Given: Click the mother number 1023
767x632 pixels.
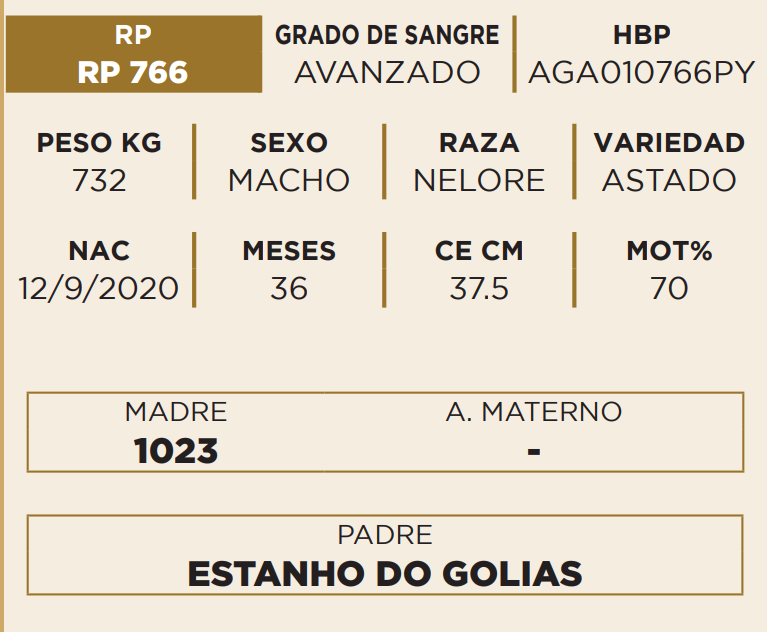Looking at the screenshot, I should (176, 451).
